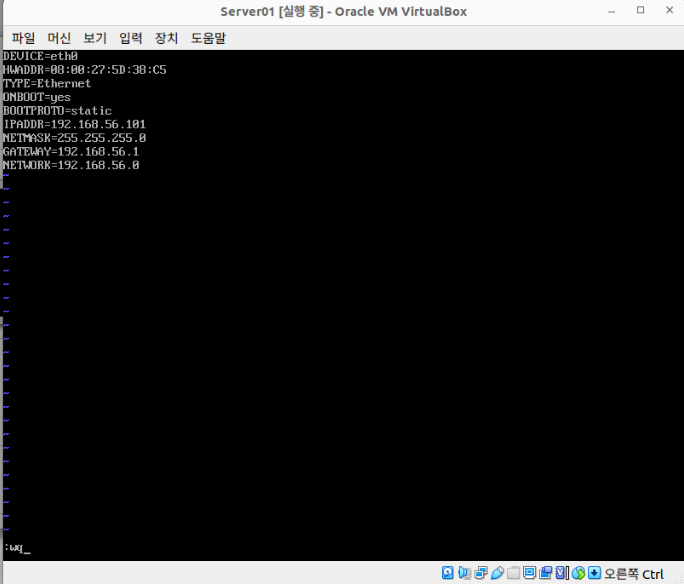Click the network adapters status icon
Viewport: 684px width, 584px height.
(481, 573)
